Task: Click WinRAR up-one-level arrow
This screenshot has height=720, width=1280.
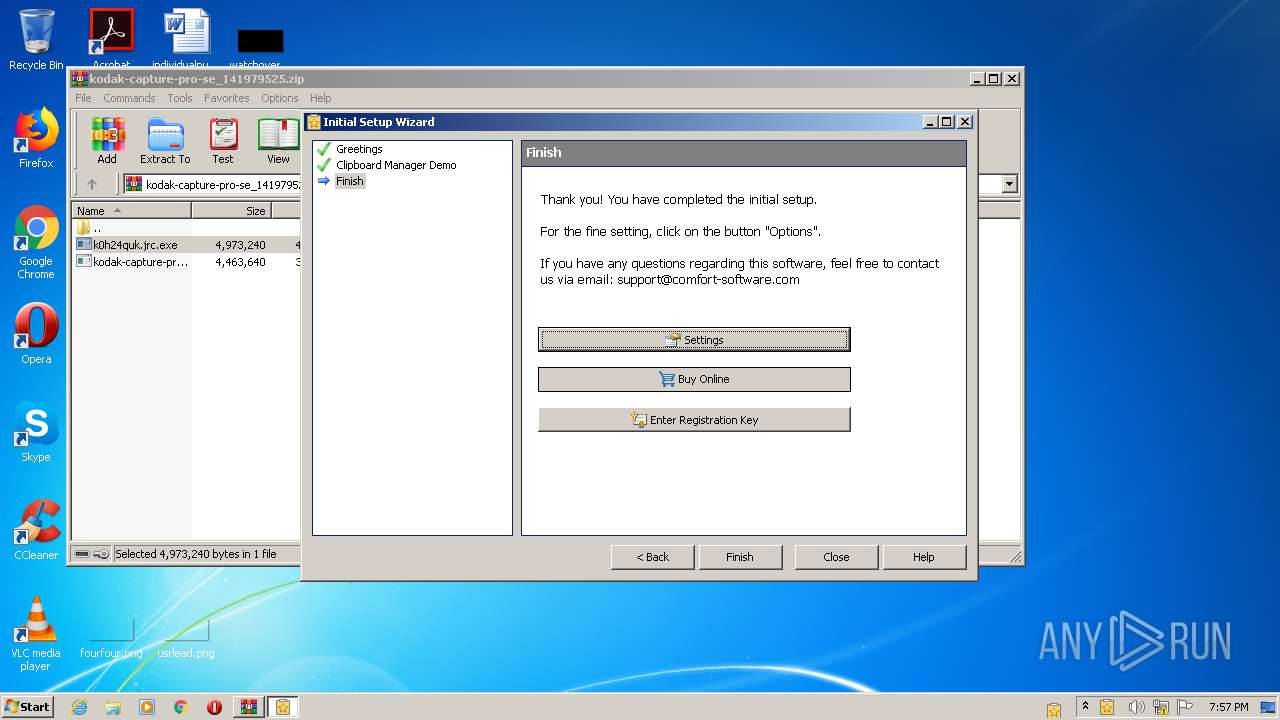Action: 92,184
